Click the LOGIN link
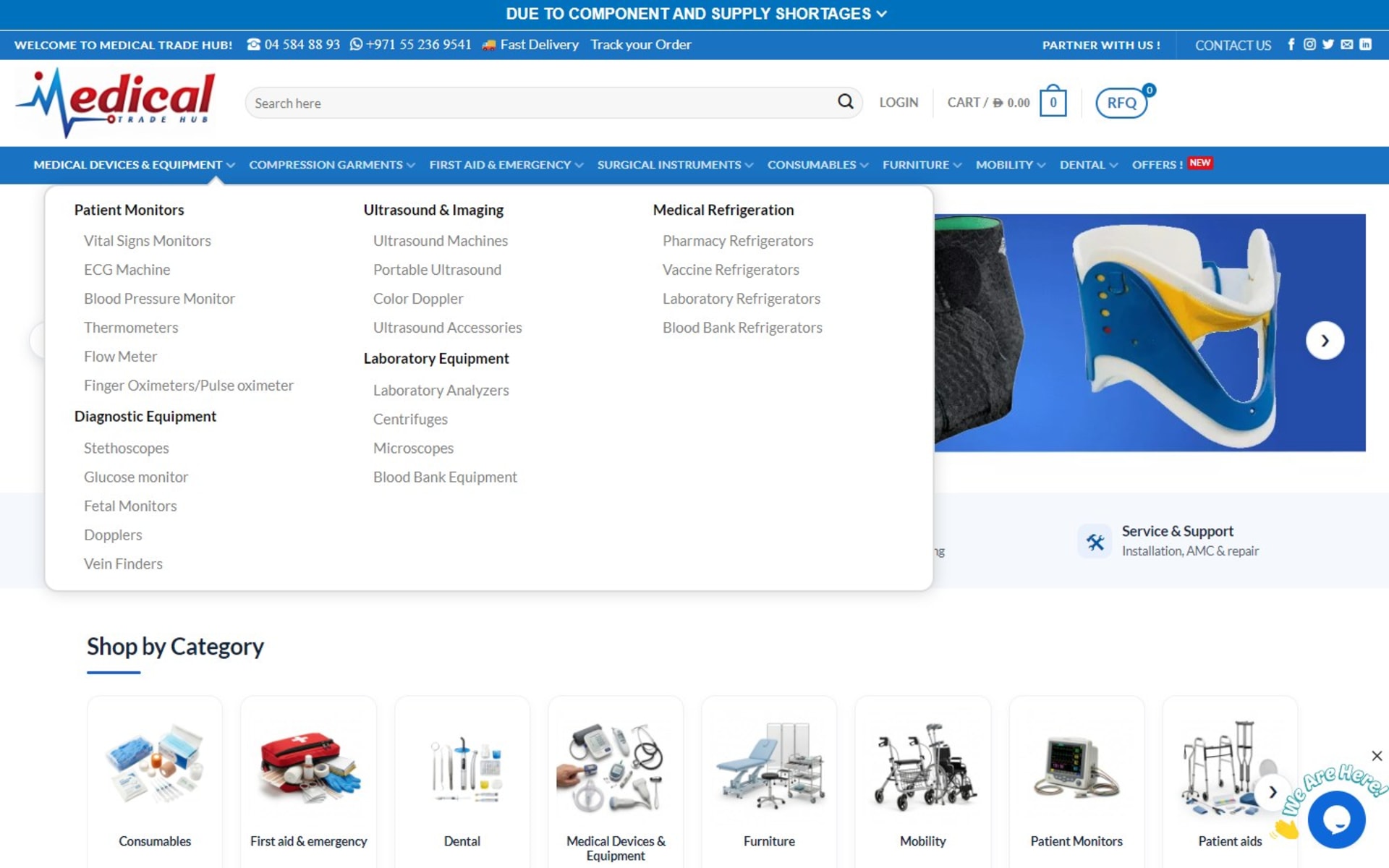Screen dimensions: 1389x868 point(899,103)
